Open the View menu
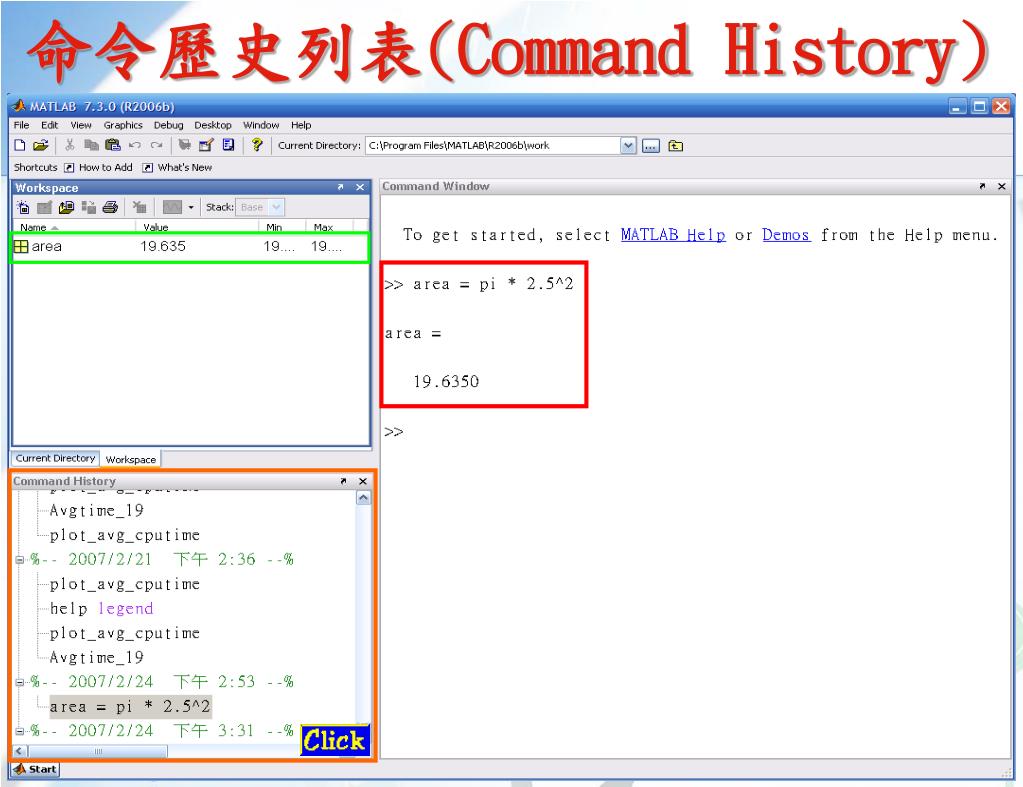 click(x=81, y=125)
